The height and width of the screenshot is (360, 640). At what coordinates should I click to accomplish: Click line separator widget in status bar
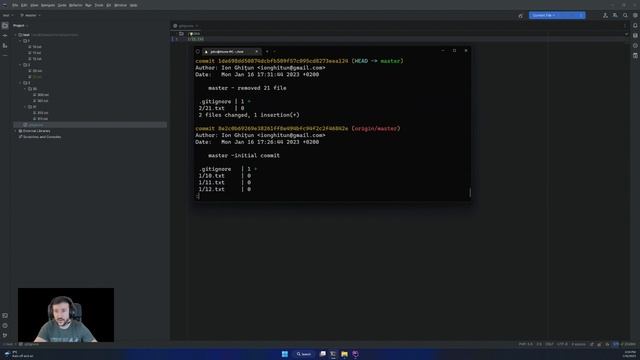(x=549, y=344)
